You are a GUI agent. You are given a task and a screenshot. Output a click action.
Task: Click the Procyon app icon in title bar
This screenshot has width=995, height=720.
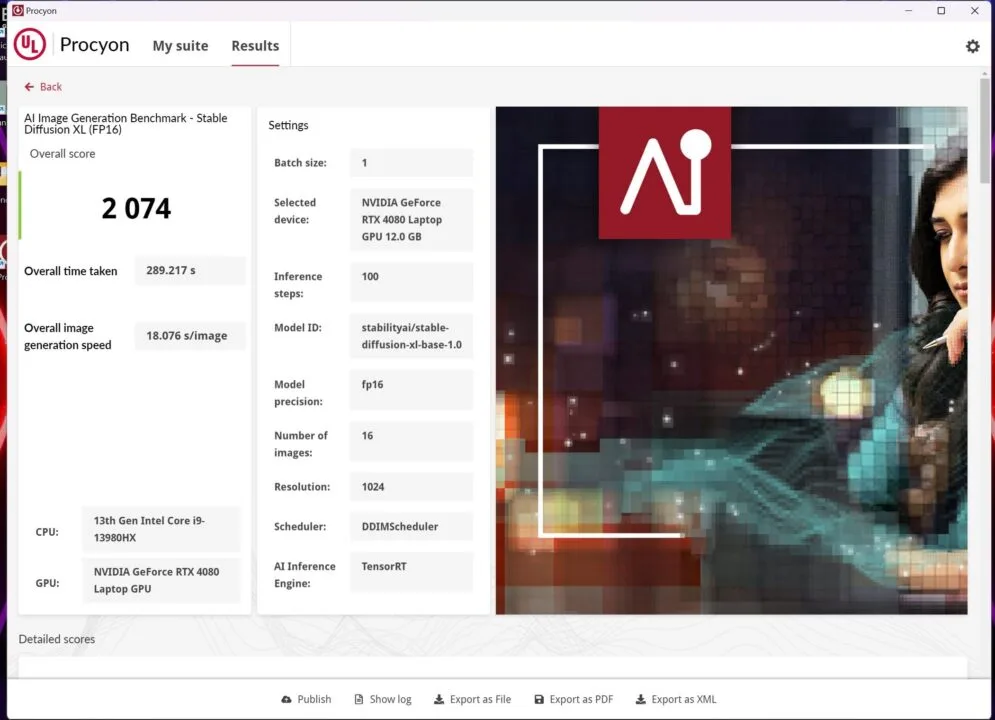[x=16, y=11]
